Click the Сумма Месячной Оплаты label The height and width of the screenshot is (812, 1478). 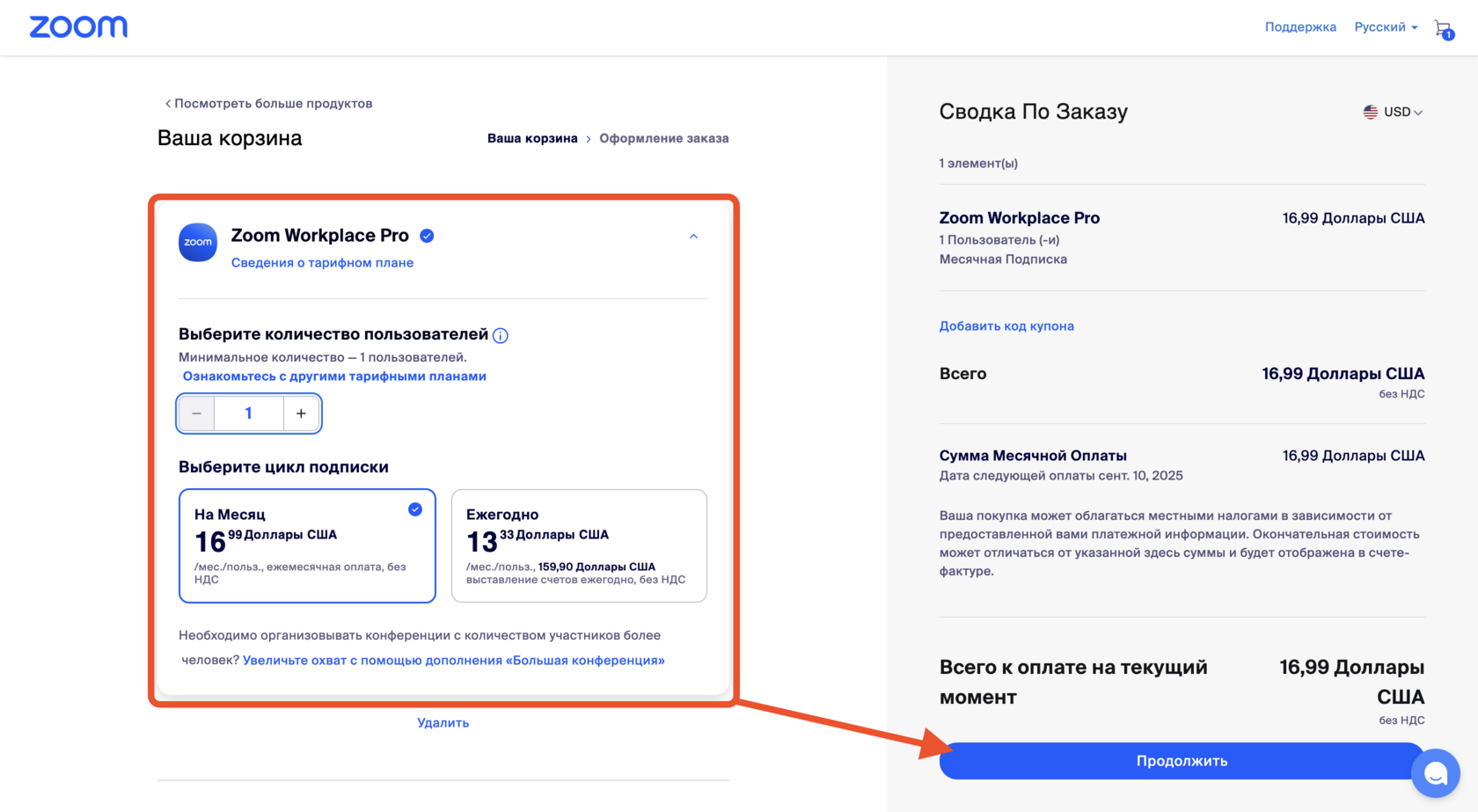[x=1033, y=456]
